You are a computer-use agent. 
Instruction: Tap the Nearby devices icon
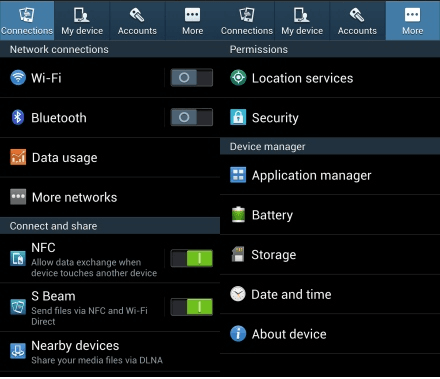(18, 351)
